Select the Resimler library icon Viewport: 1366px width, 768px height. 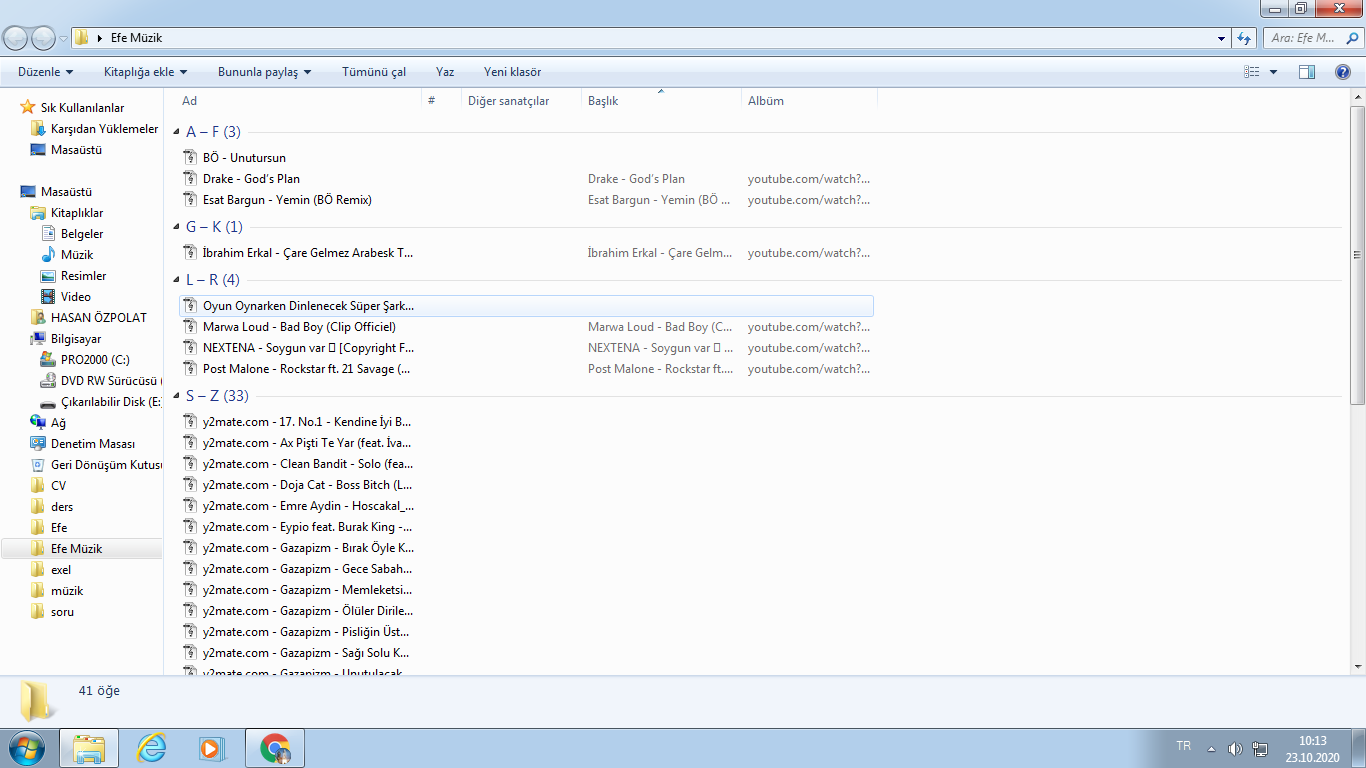tap(48, 275)
